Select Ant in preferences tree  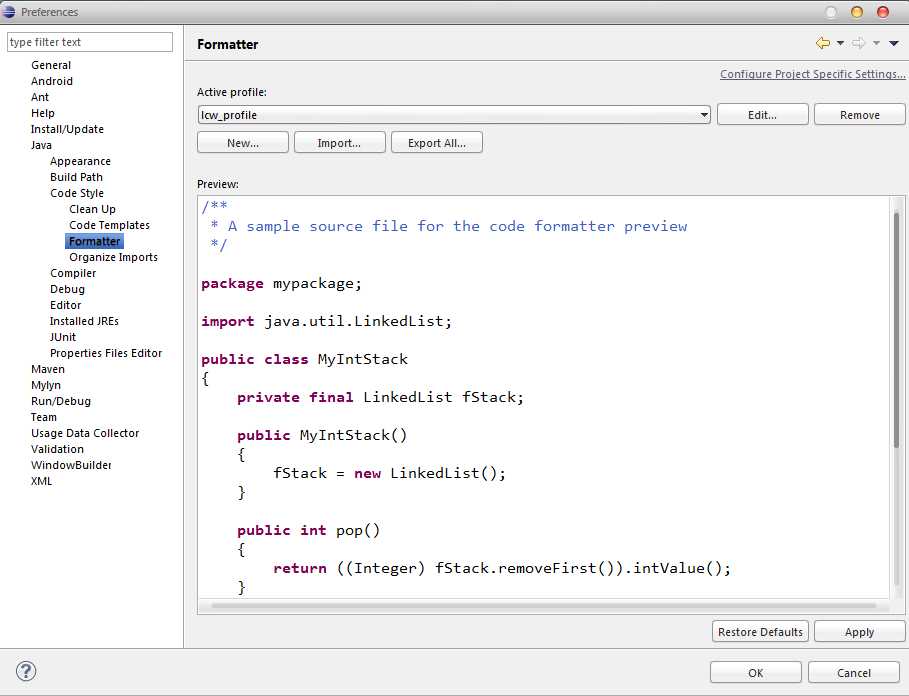tap(39, 97)
